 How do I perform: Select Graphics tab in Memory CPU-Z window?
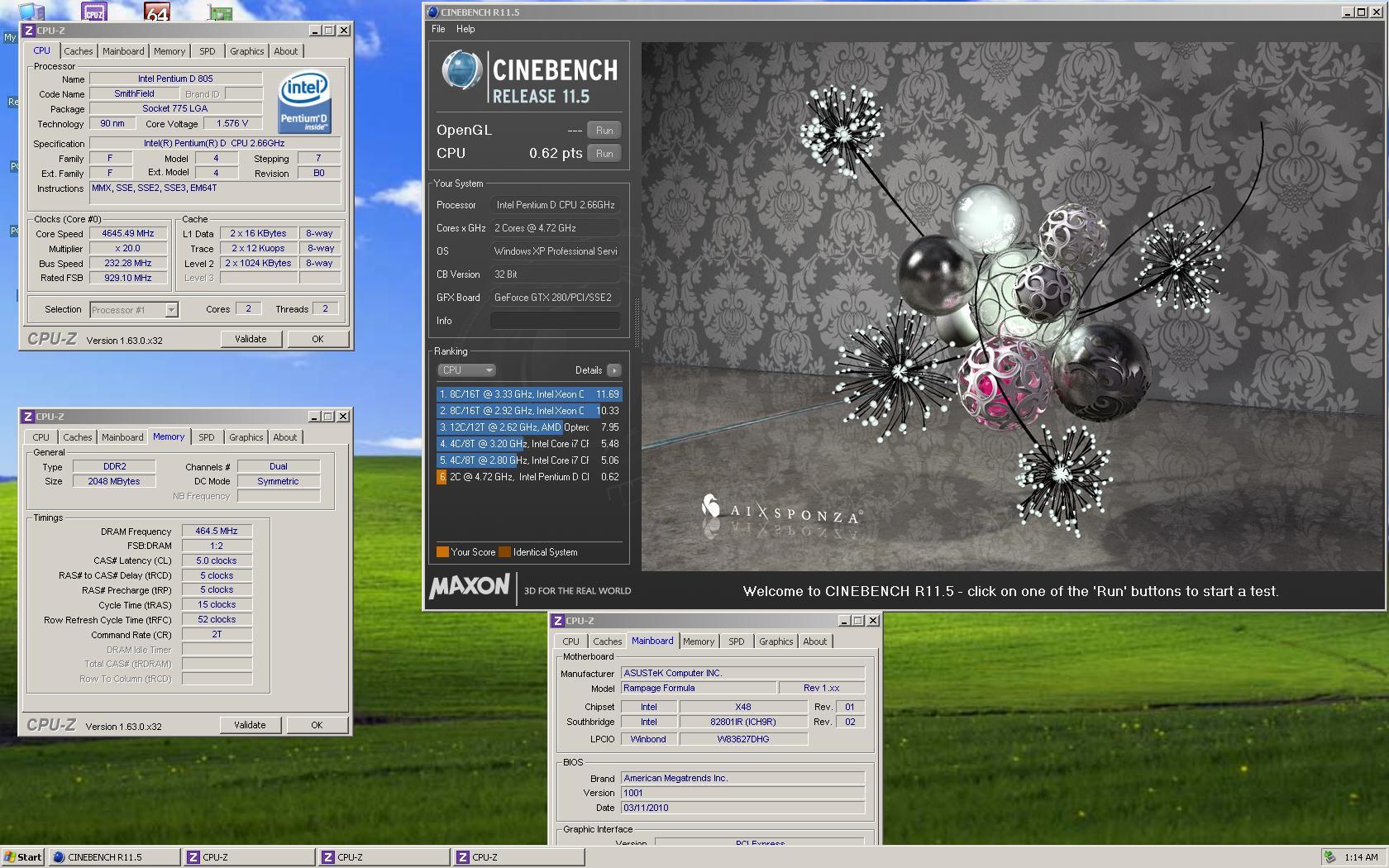point(246,437)
